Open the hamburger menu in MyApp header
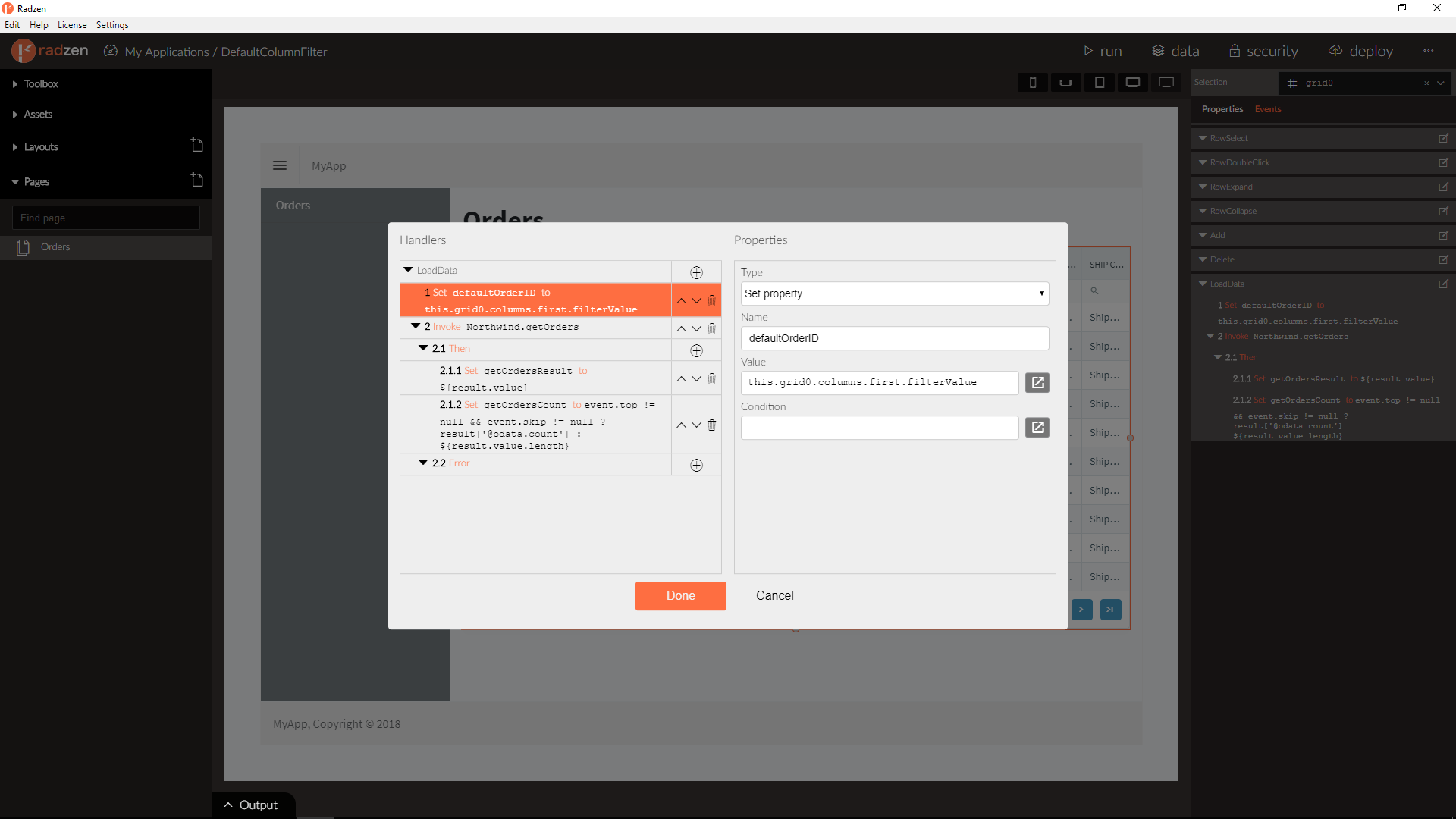 coord(280,165)
